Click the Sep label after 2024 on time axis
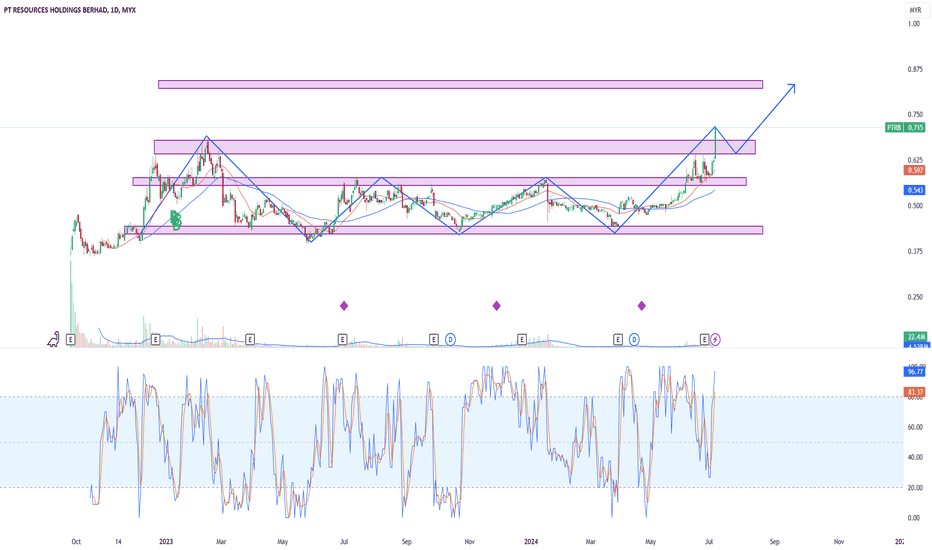Viewport: 932px width, 550px height. (x=774, y=542)
